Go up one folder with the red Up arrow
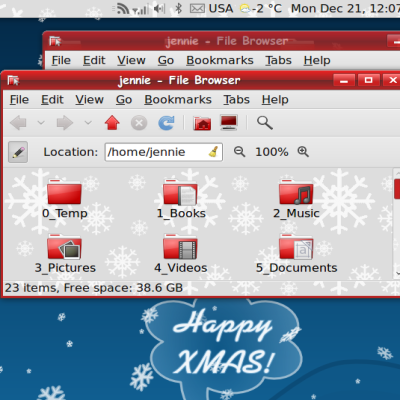Image resolution: width=400 pixels, height=400 pixels. pos(112,123)
